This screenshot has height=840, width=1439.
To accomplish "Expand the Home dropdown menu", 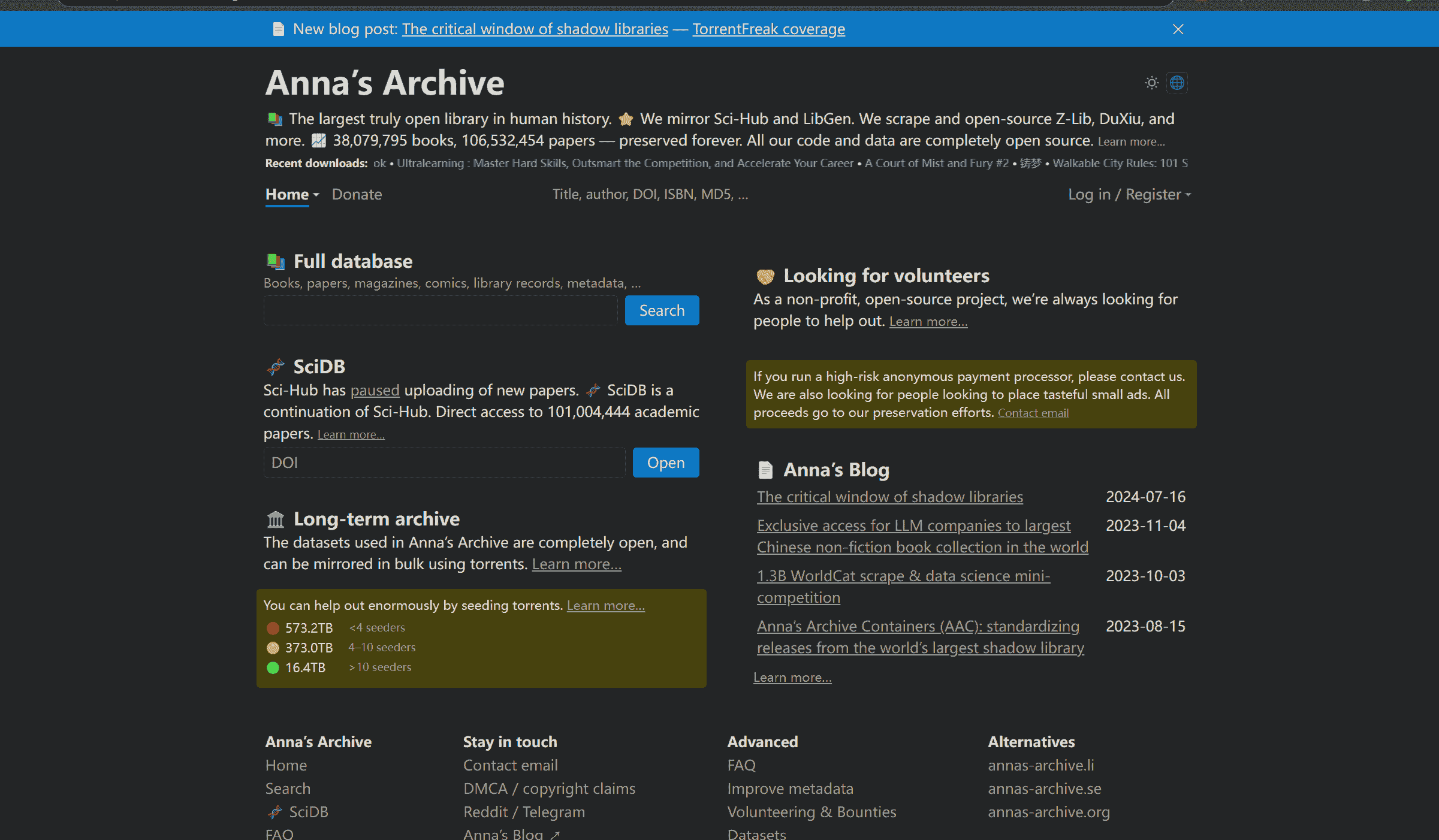I will click(x=292, y=195).
